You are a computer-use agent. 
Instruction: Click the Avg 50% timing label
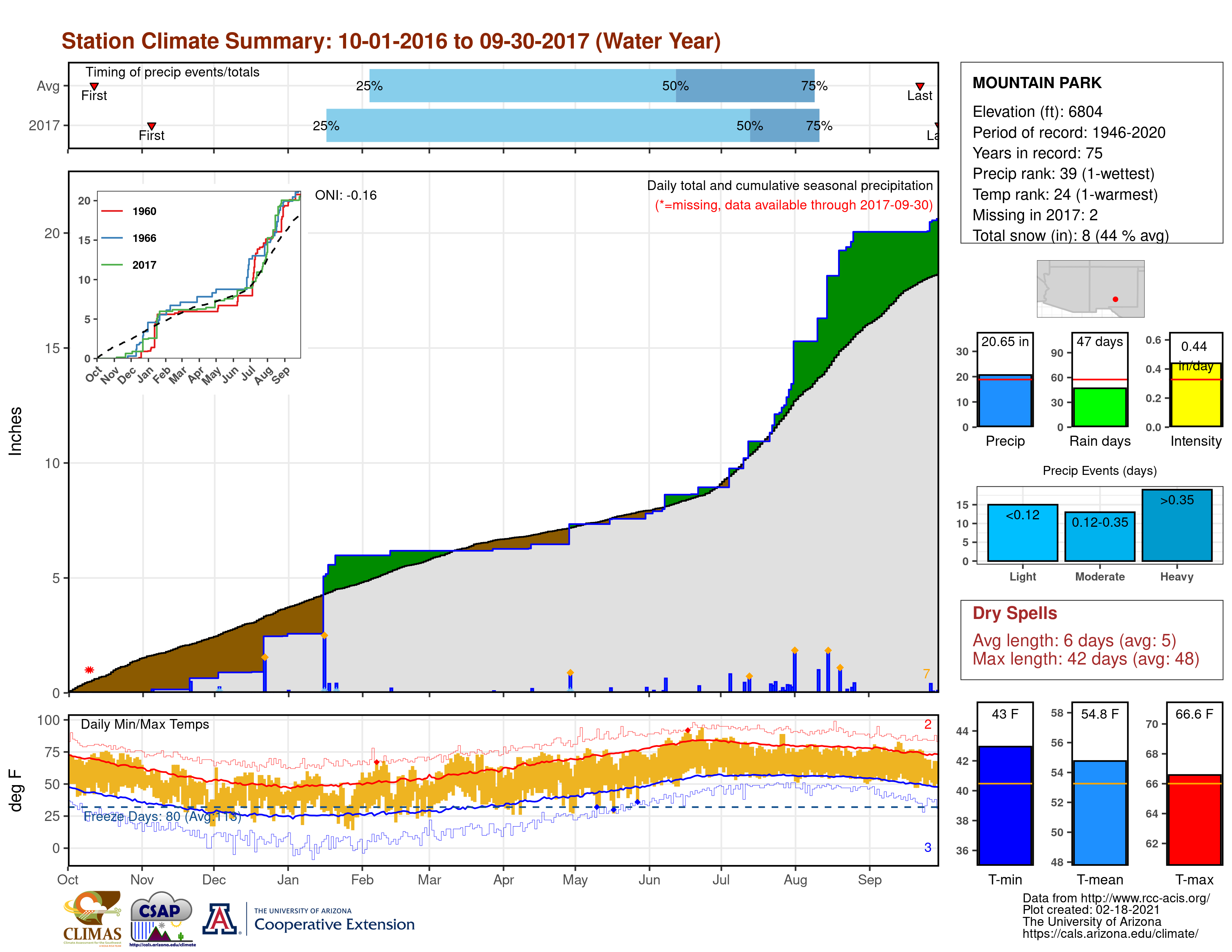(x=675, y=86)
